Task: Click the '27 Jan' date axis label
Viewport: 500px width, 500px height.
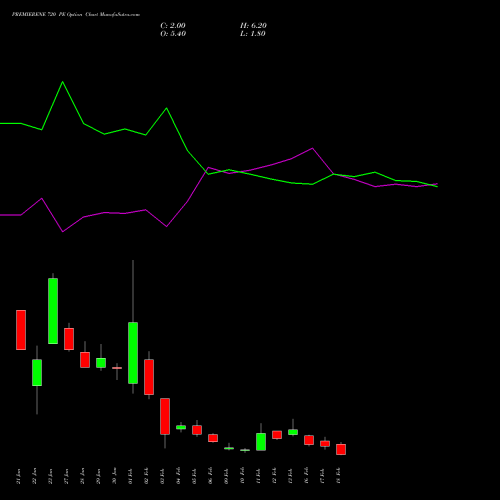Action: point(67,476)
